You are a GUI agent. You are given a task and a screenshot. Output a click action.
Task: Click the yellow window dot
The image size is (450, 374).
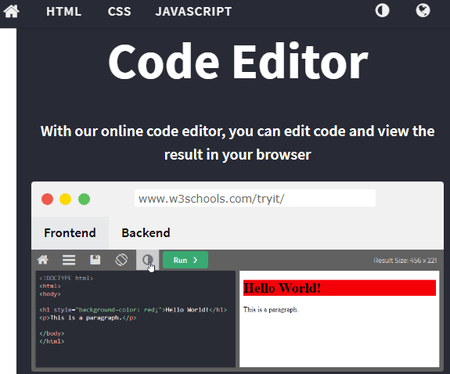[x=65, y=199]
